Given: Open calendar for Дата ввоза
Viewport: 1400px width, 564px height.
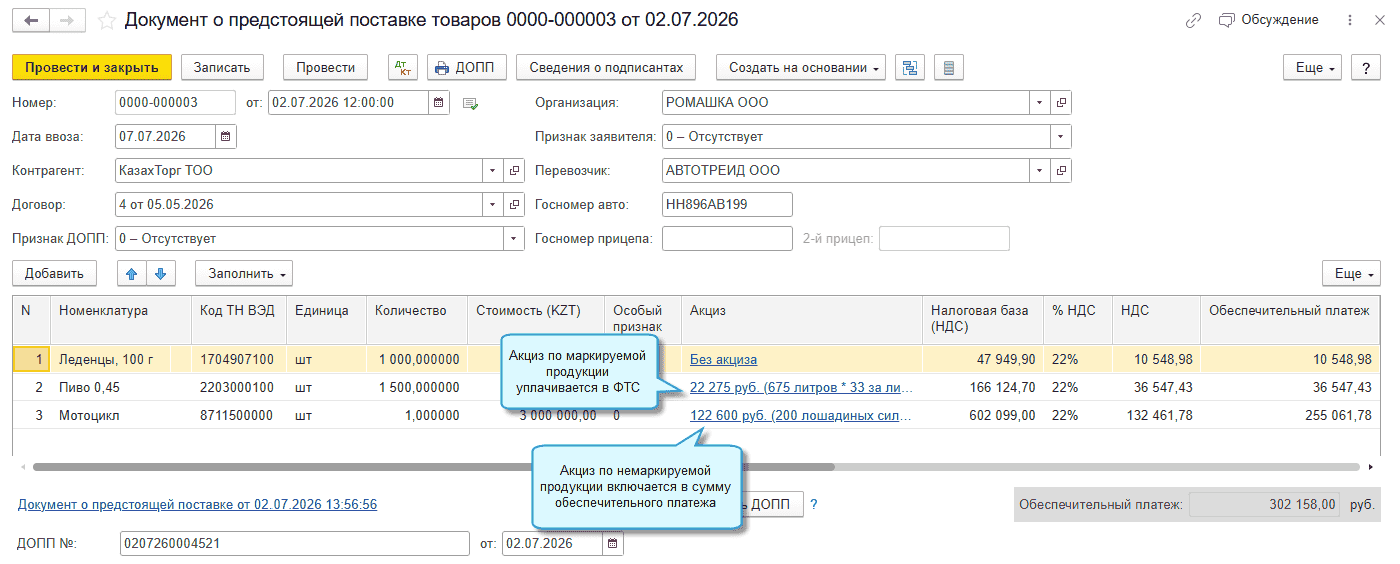Looking at the screenshot, I should [x=226, y=136].
